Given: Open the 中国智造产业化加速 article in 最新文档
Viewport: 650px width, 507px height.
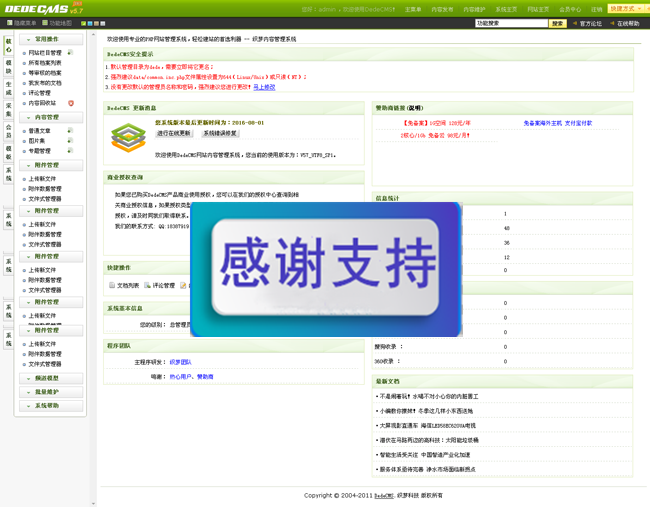Looking at the screenshot, I should pyautogui.click(x=425, y=455).
